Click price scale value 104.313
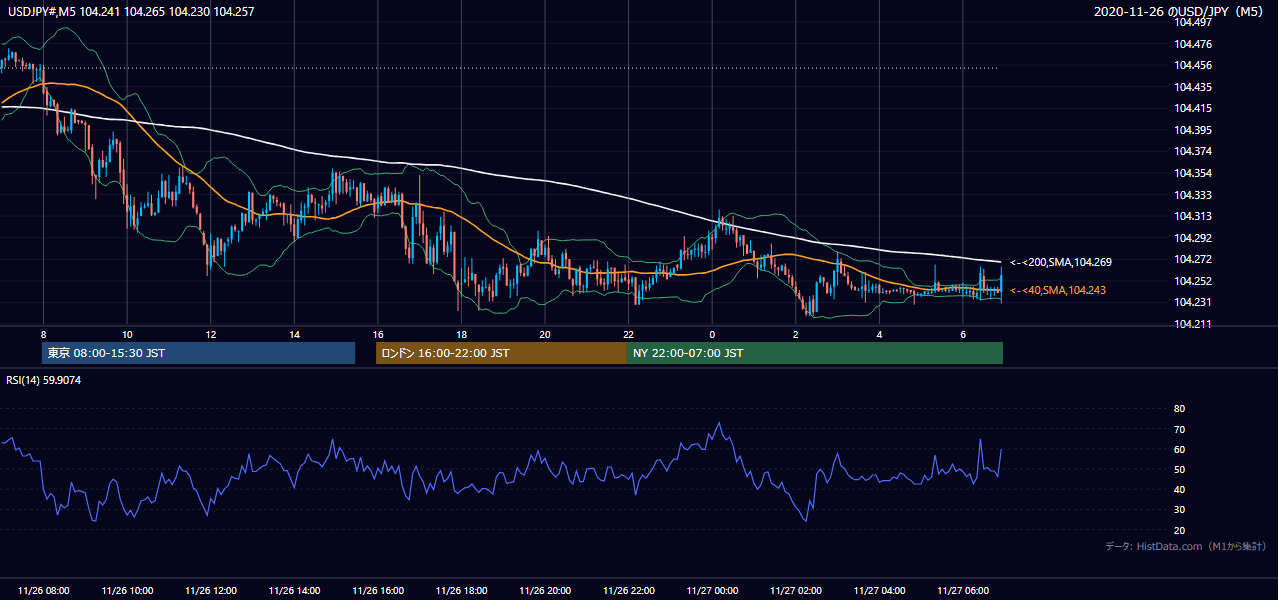 click(1194, 216)
